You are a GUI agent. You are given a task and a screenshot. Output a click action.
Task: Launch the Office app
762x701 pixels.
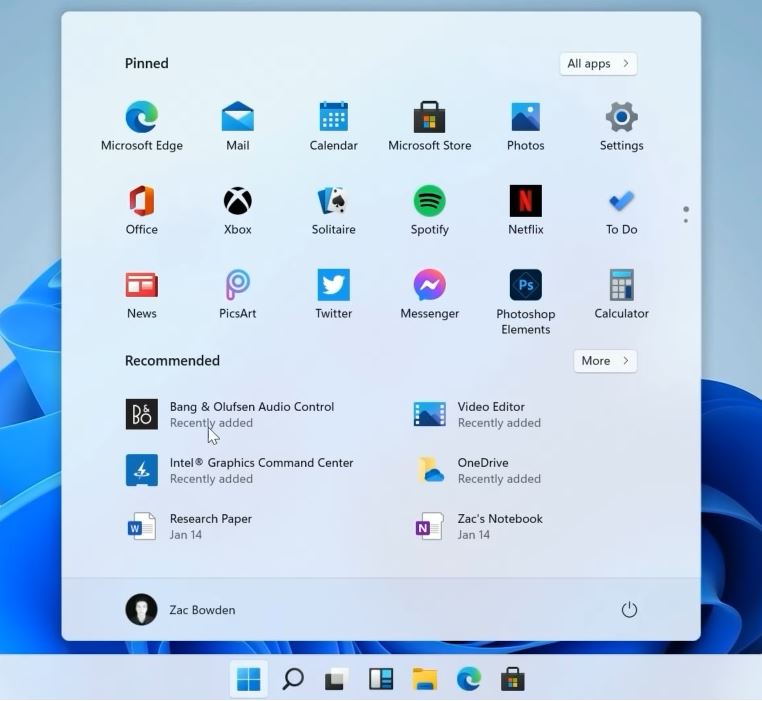tap(141, 210)
